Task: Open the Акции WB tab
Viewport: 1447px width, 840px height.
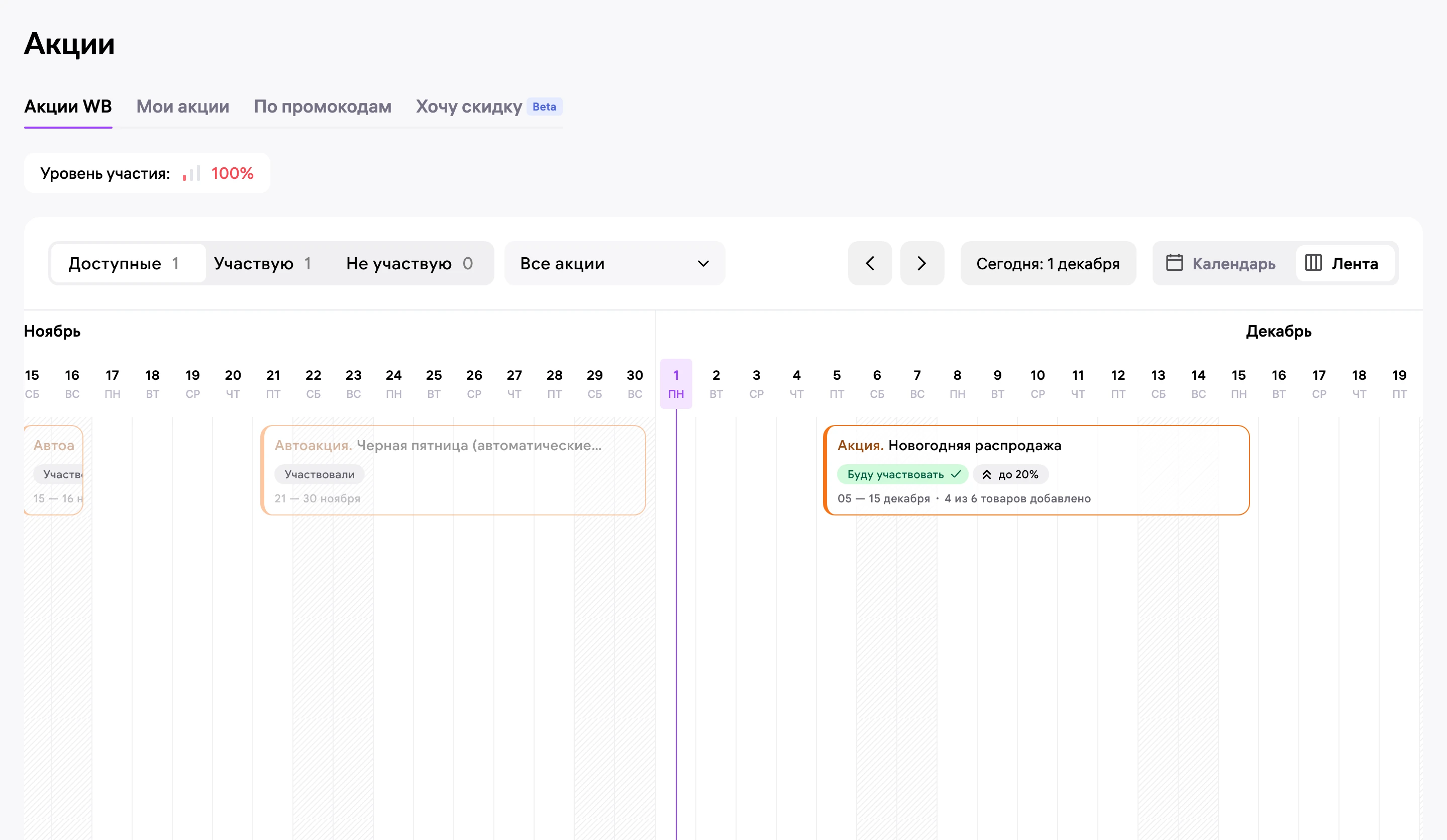Action: coord(68,107)
